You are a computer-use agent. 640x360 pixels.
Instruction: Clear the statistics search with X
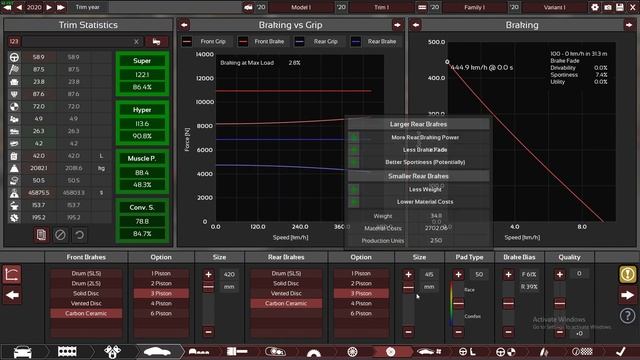[x=136, y=41]
